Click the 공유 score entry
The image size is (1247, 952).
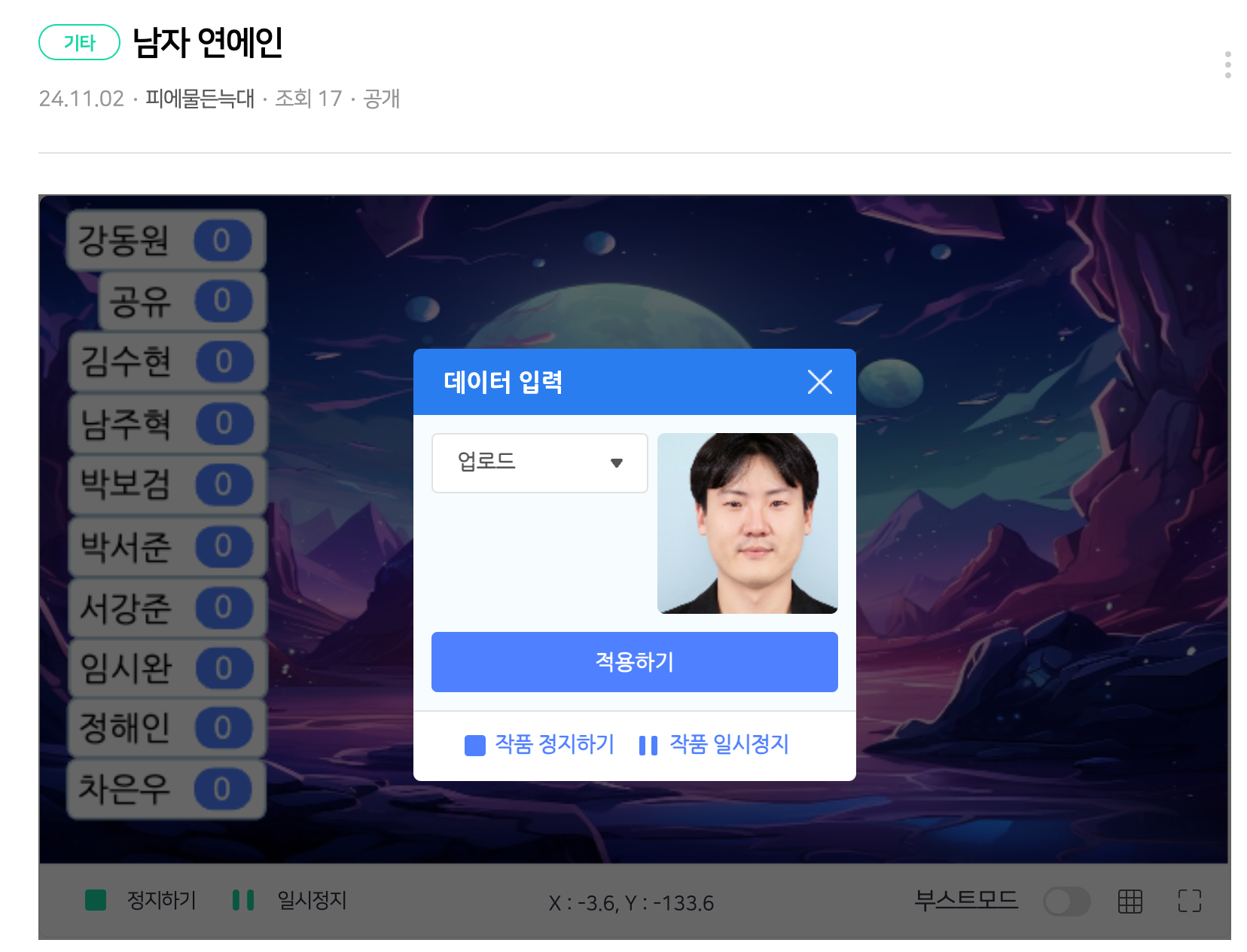click(183, 301)
